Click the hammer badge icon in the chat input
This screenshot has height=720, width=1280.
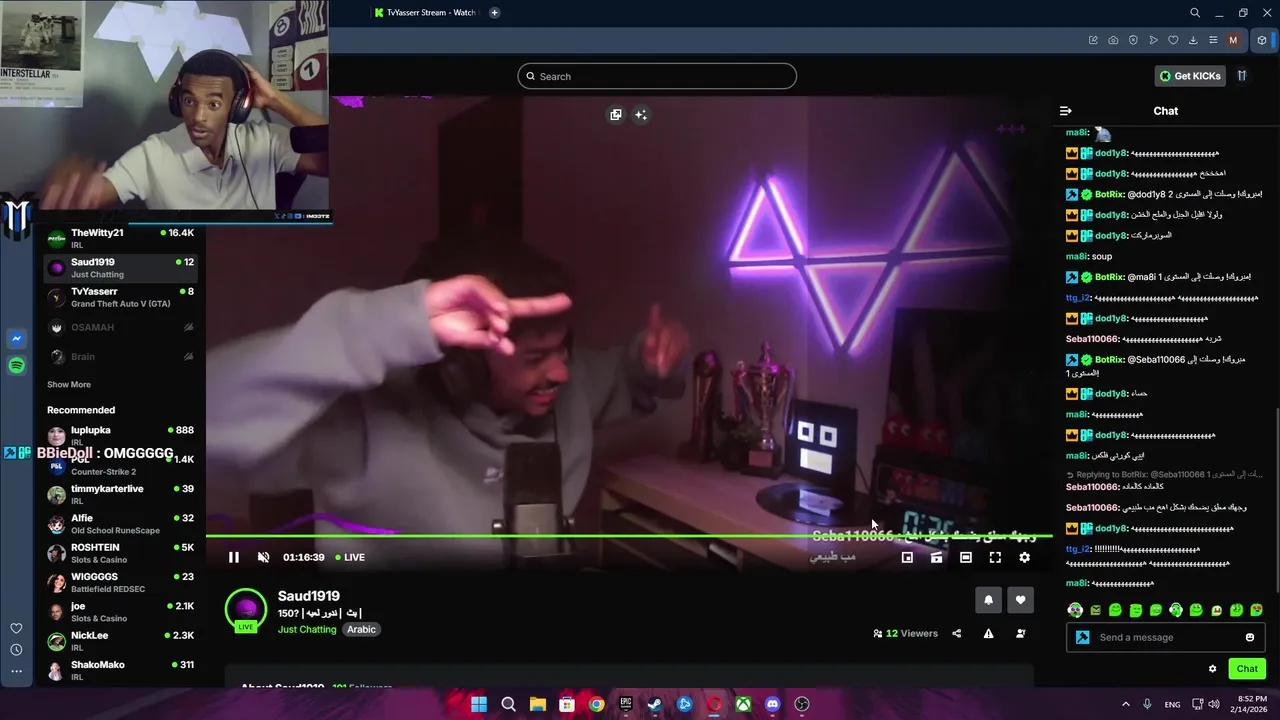pyautogui.click(x=1082, y=637)
